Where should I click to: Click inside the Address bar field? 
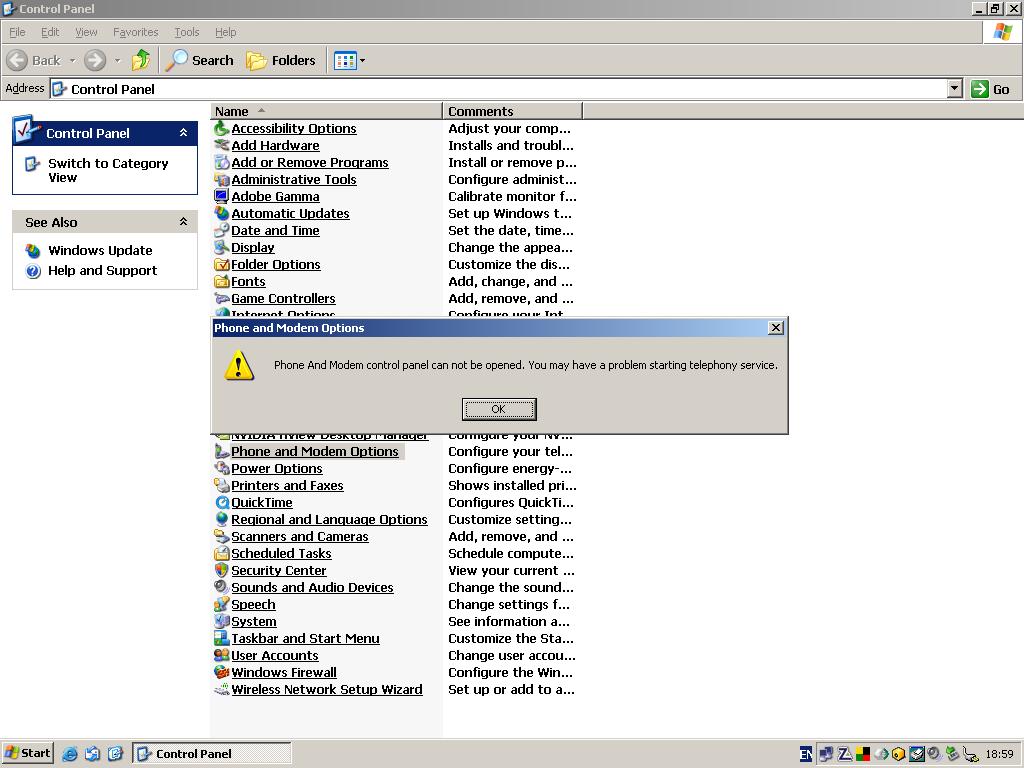click(x=499, y=89)
